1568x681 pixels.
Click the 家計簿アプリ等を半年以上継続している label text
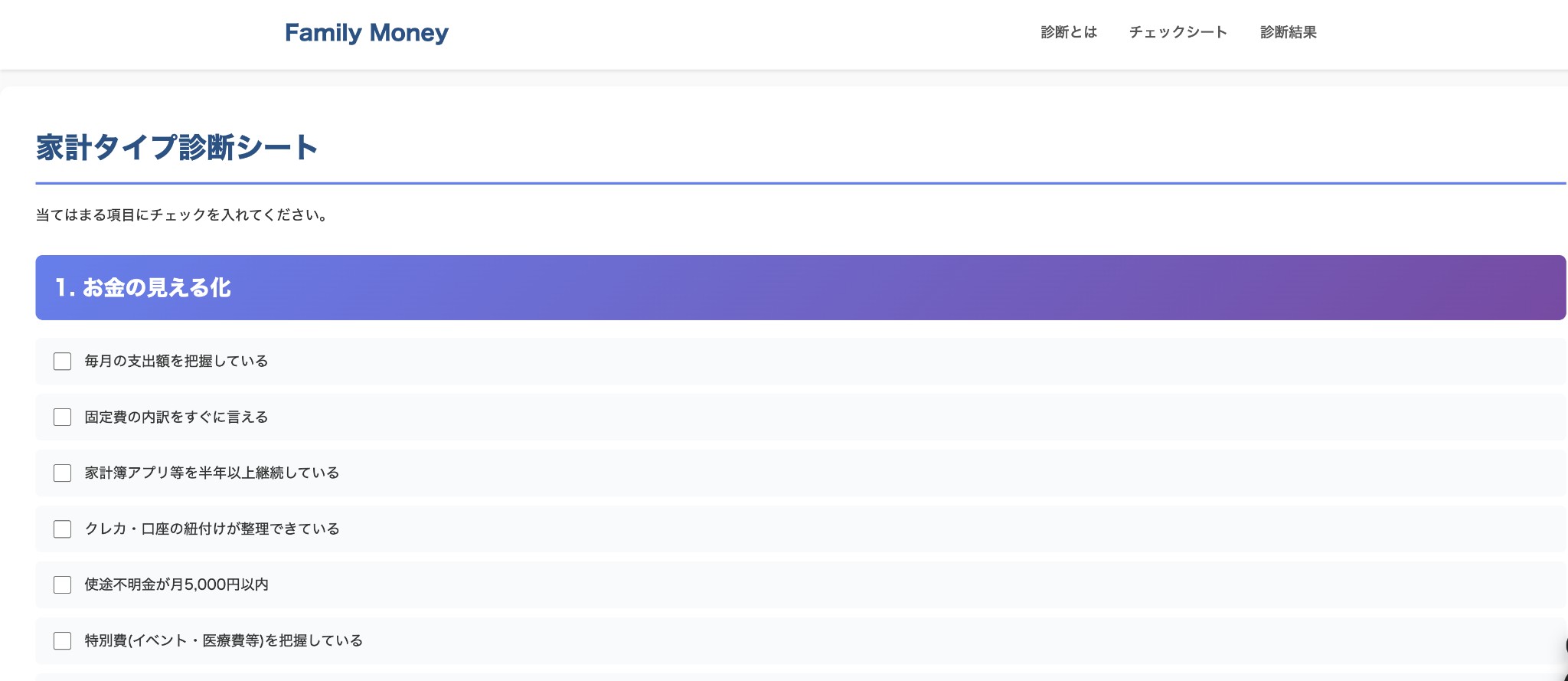pos(212,473)
